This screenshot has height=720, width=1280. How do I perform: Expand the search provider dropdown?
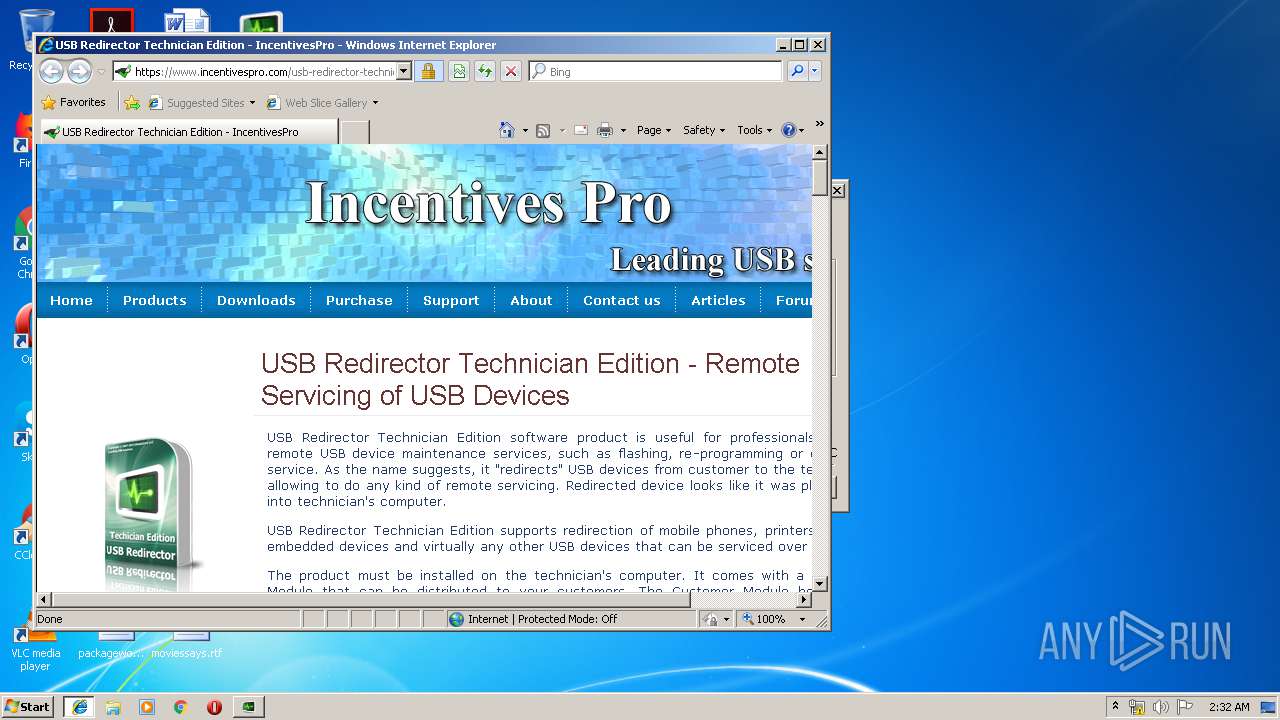pos(815,71)
